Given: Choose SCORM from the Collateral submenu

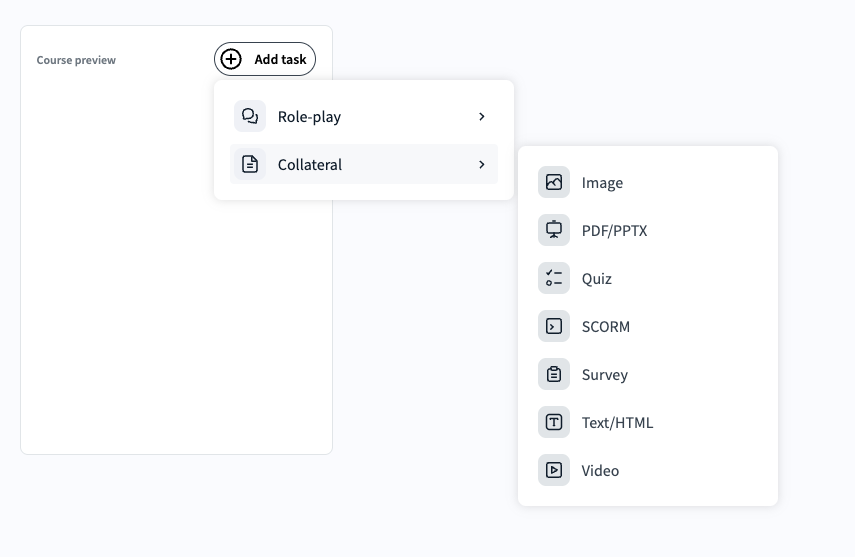Looking at the screenshot, I should (606, 326).
